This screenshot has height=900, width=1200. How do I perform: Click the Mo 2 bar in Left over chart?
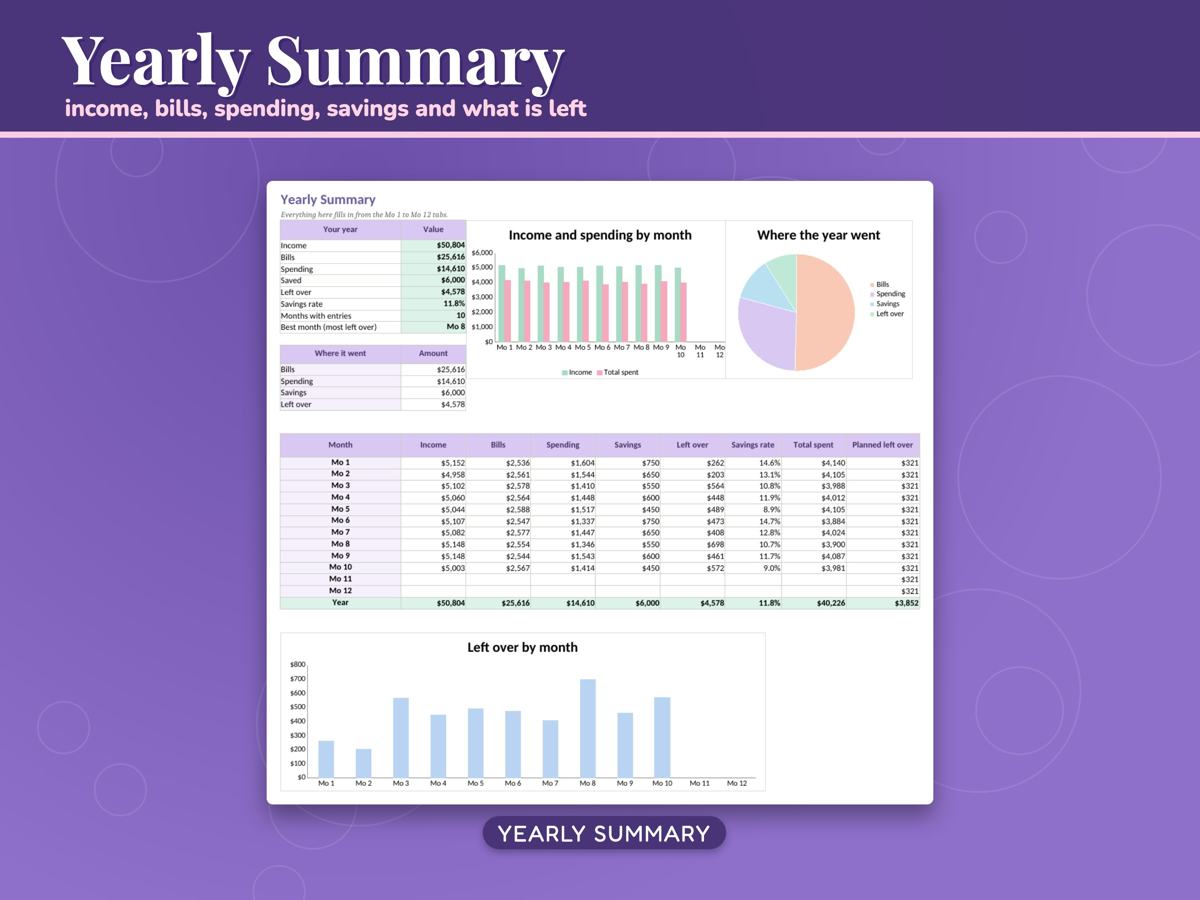[363, 763]
